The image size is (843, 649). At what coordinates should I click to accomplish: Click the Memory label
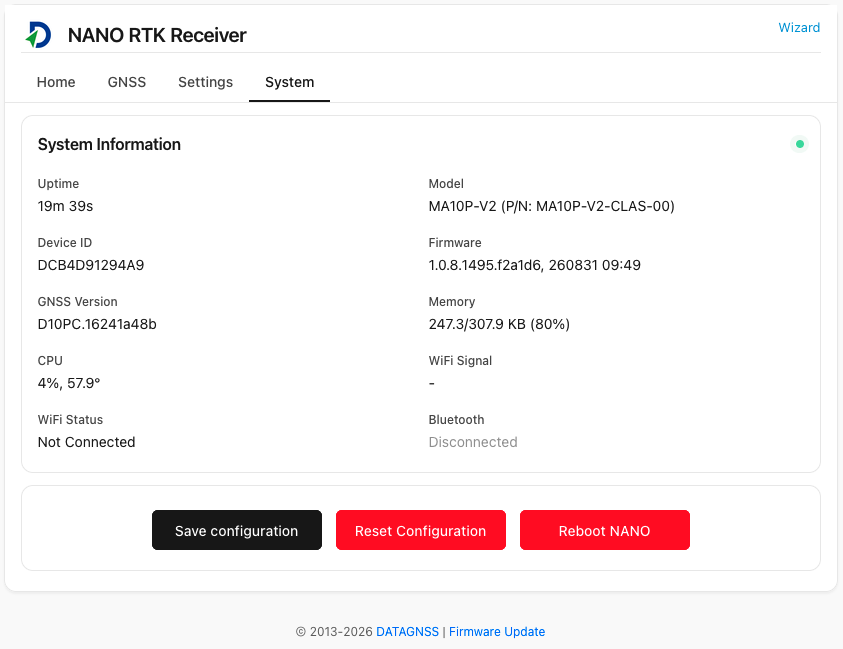452,302
